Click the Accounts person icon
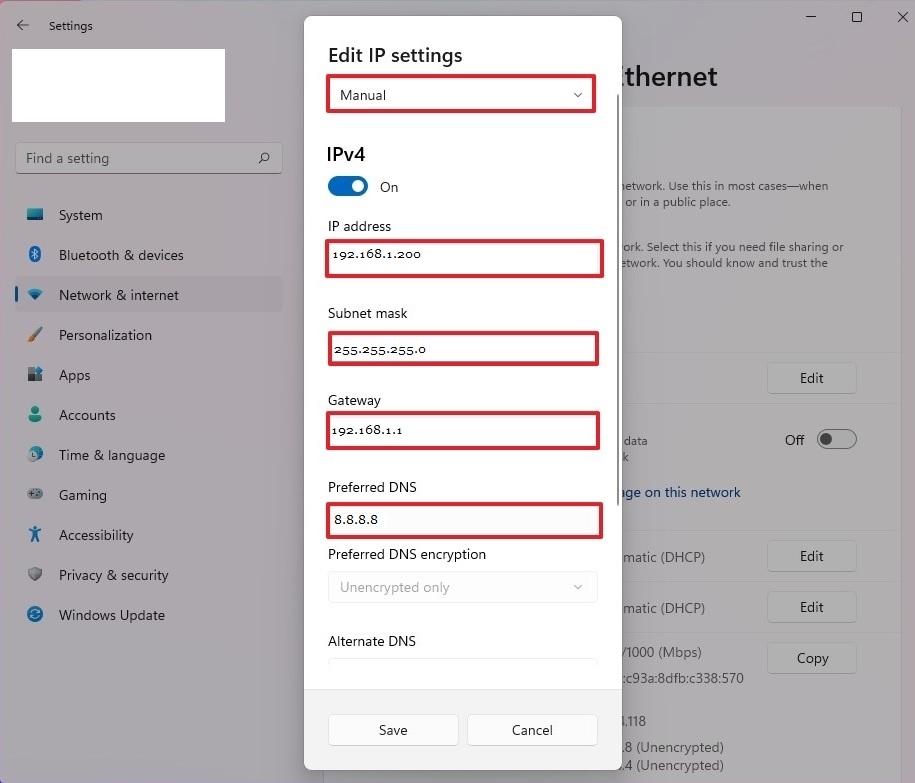Viewport: 915px width, 783px height. click(x=36, y=415)
